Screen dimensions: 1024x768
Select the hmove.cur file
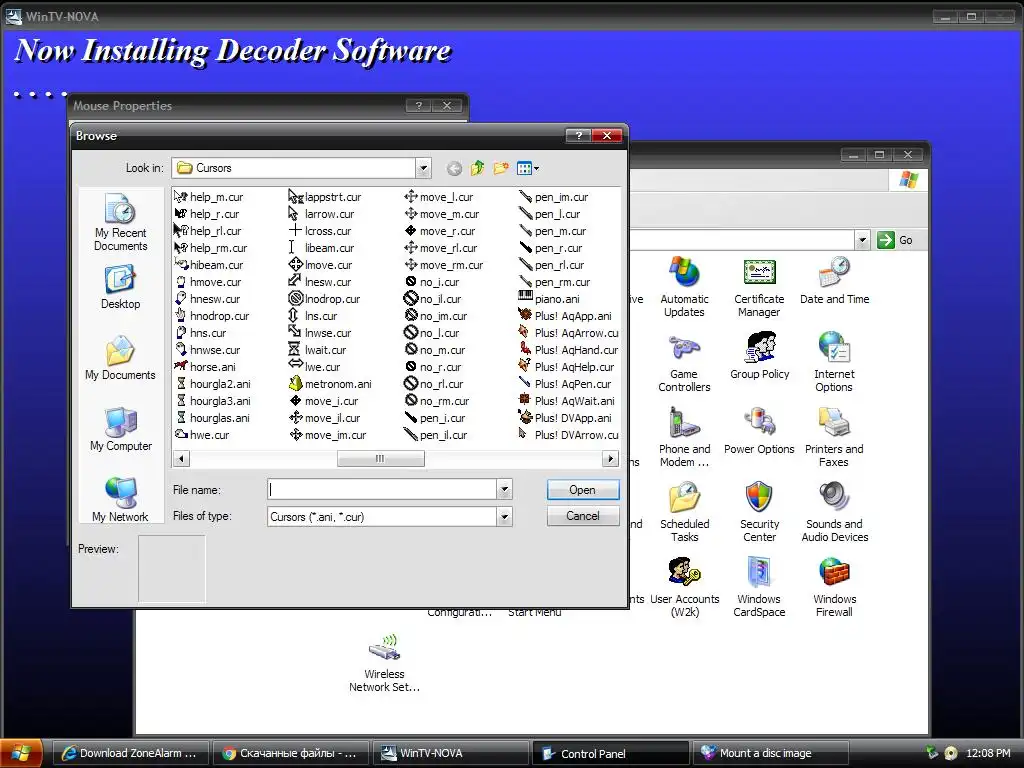208,281
